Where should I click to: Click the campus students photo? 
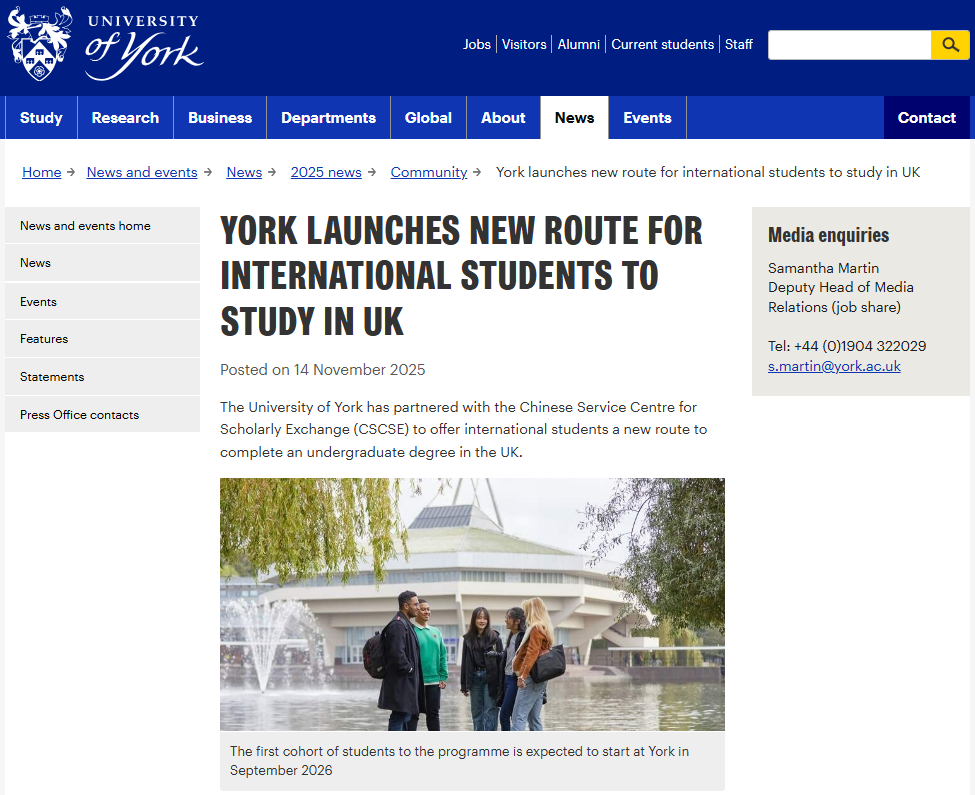pos(472,604)
